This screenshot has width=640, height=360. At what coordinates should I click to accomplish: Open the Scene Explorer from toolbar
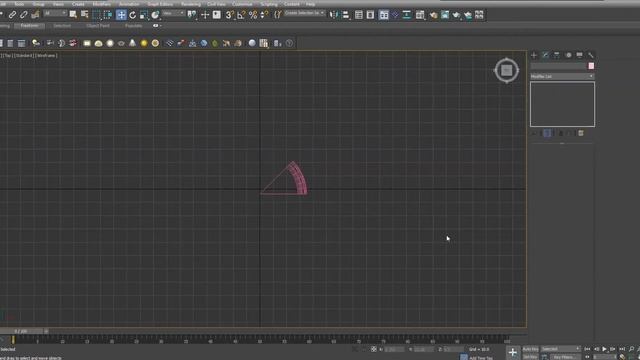click(359, 15)
